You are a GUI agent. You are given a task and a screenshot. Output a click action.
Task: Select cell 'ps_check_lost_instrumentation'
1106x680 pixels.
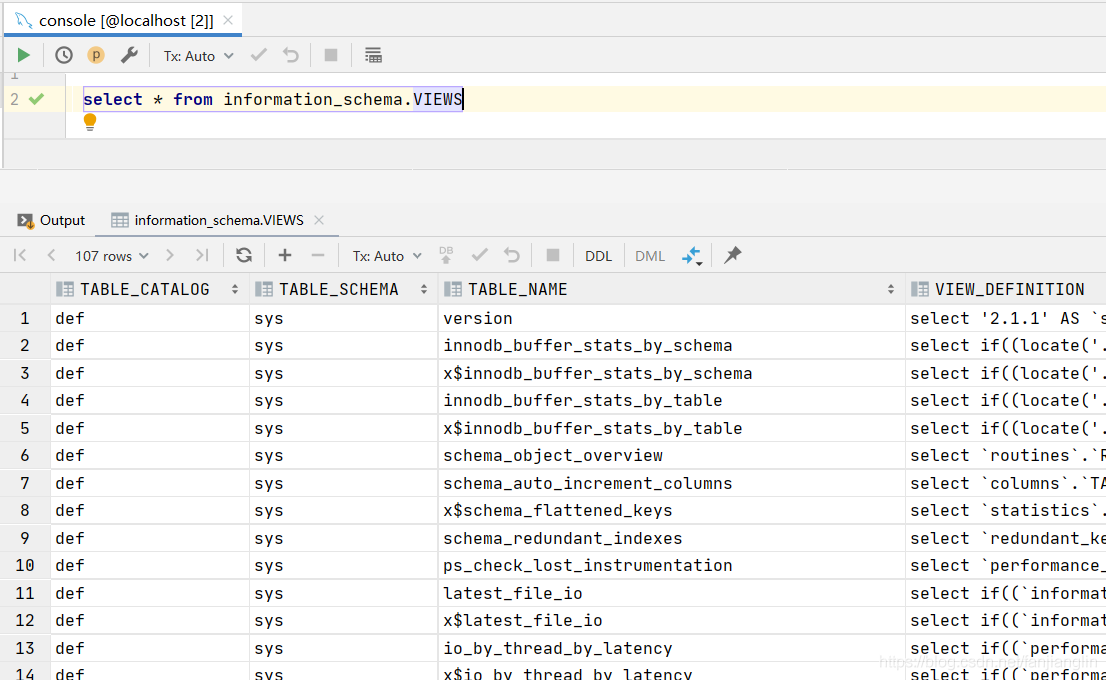coord(671,566)
